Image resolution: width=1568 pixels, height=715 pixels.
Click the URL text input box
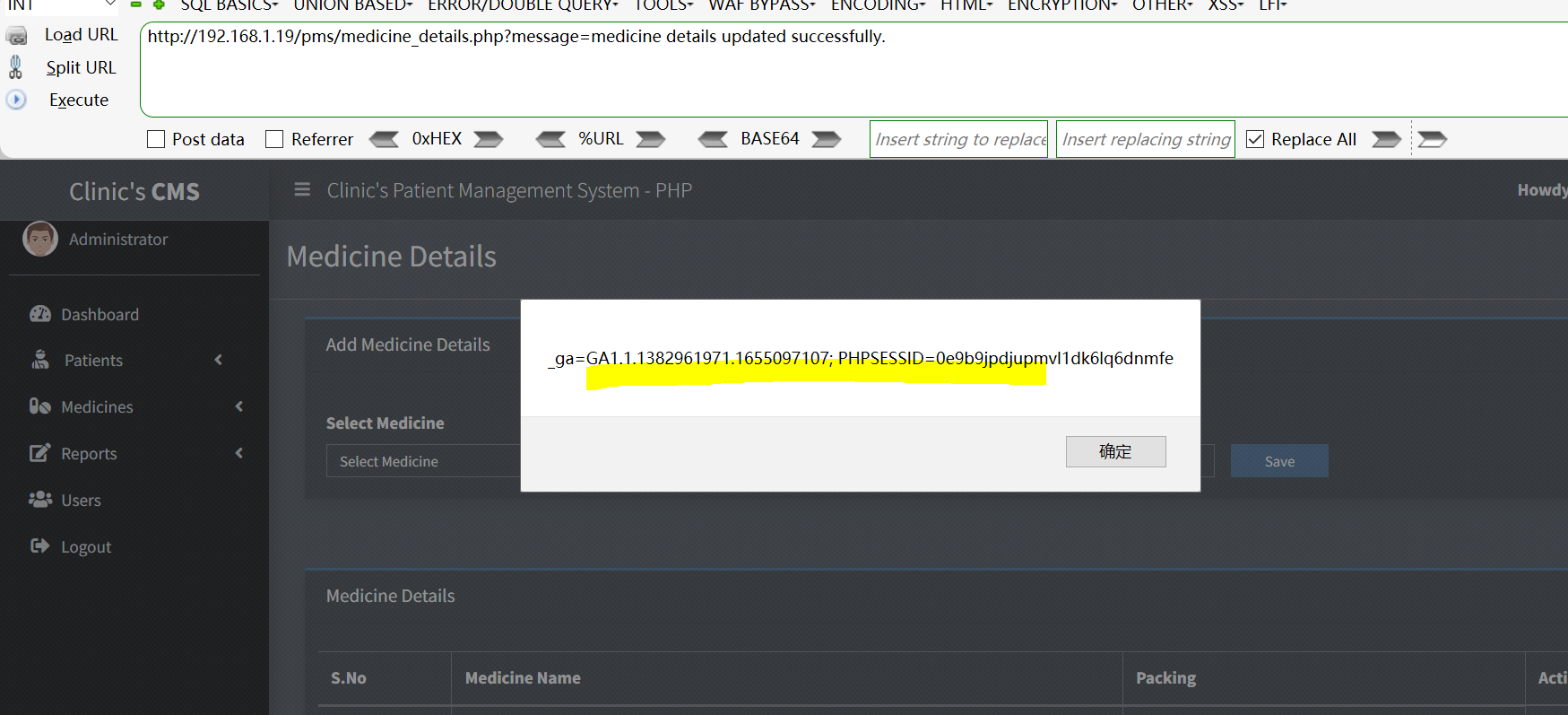(853, 70)
